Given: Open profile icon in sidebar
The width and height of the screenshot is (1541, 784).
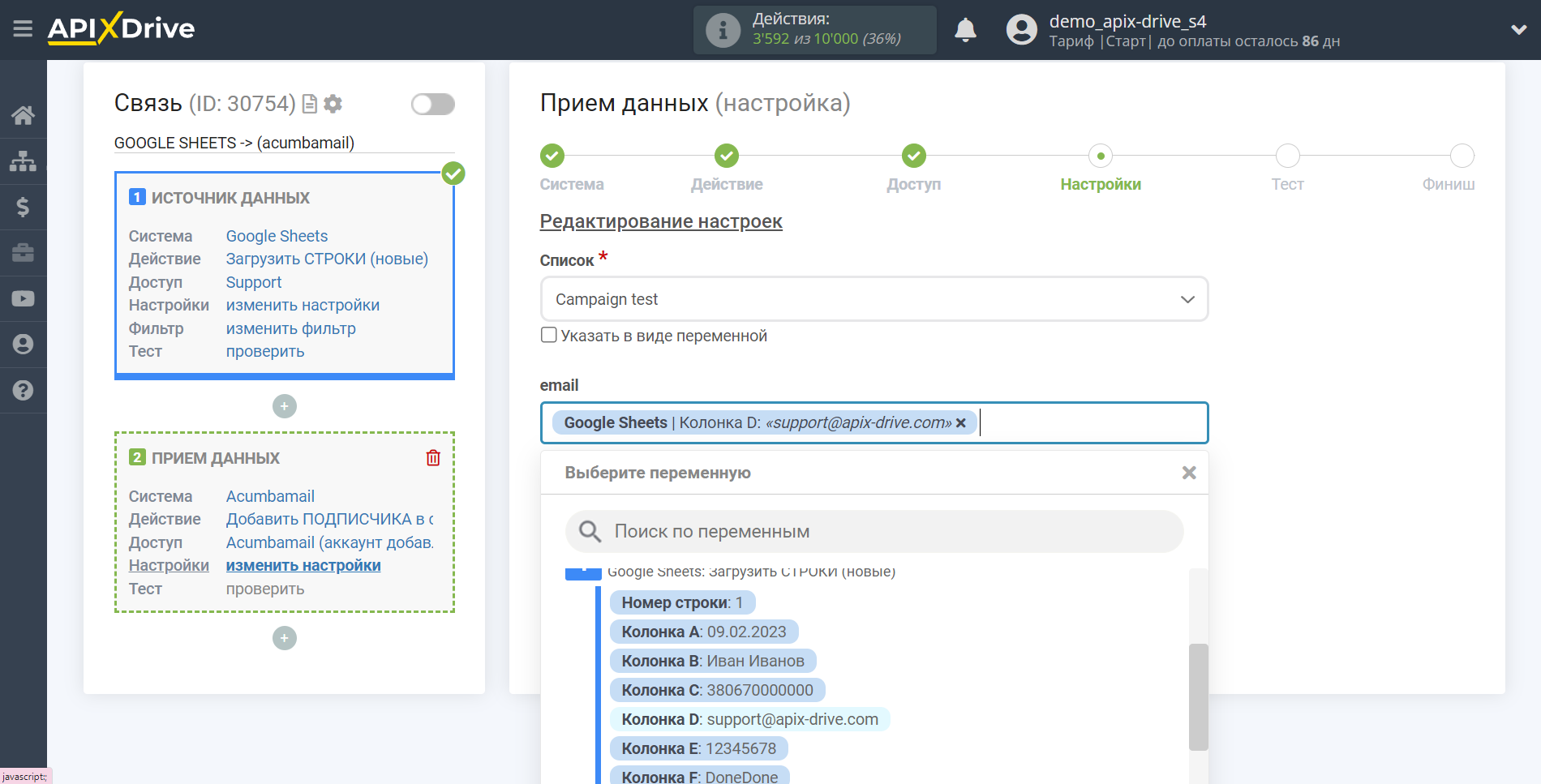Looking at the screenshot, I should click(23, 345).
